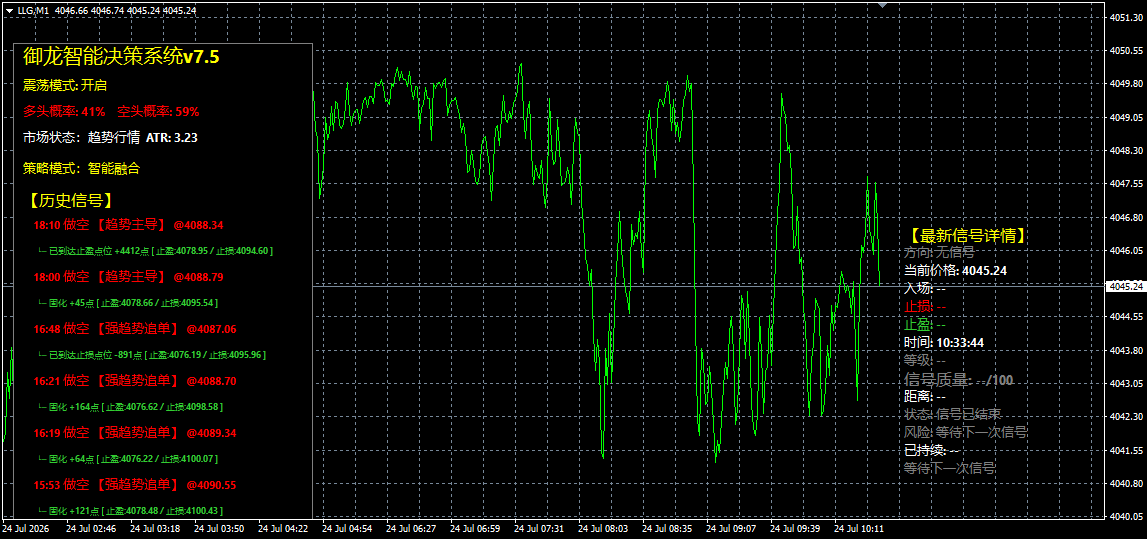Click the 震荡模式: 开启 status label
The image size is (1147, 539).
click(65, 86)
